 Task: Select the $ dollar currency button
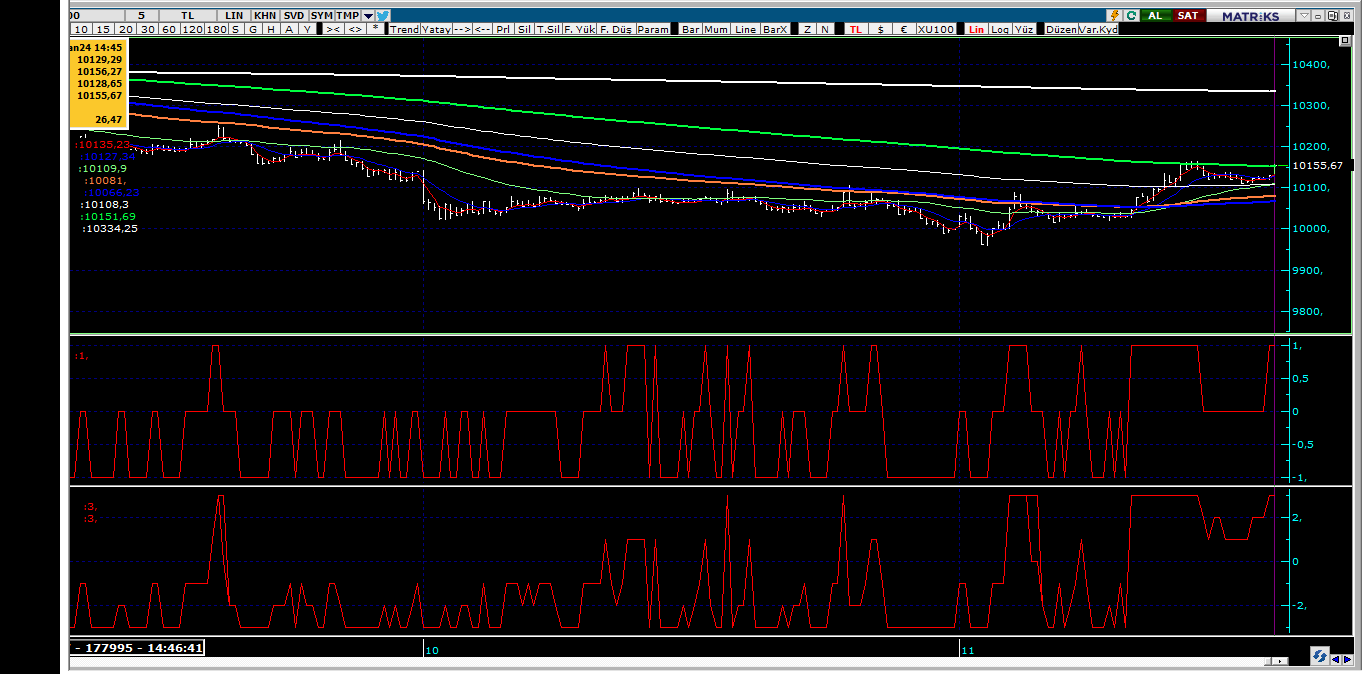(x=880, y=29)
